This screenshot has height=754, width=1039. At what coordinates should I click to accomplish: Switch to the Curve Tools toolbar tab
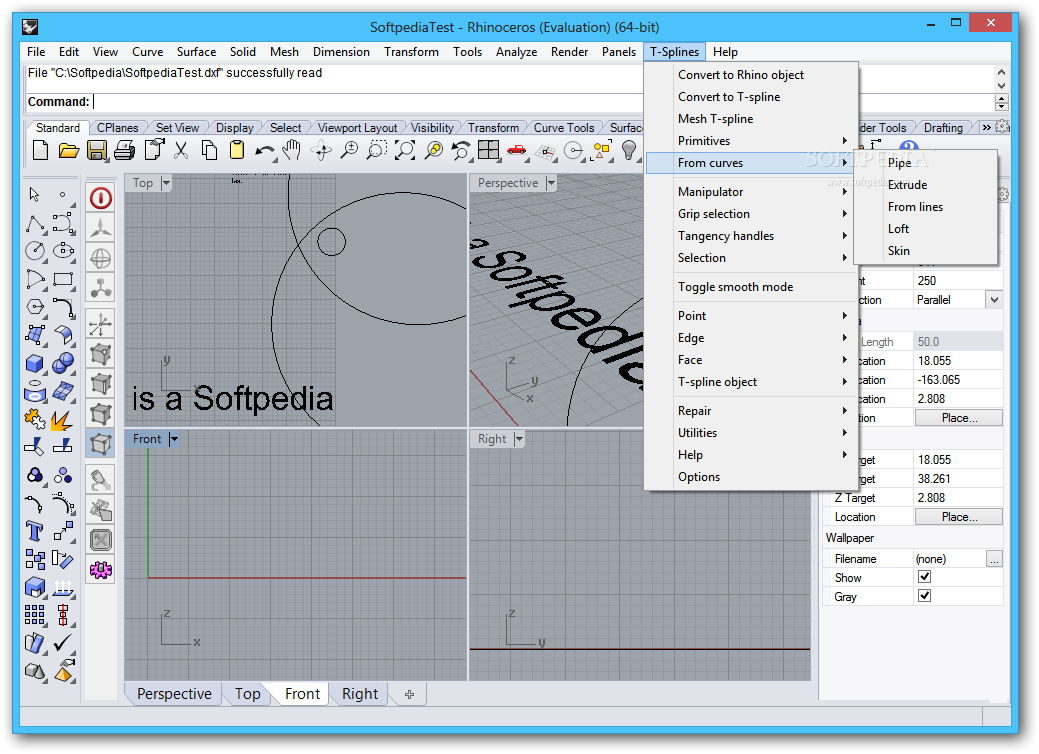pyautogui.click(x=564, y=128)
